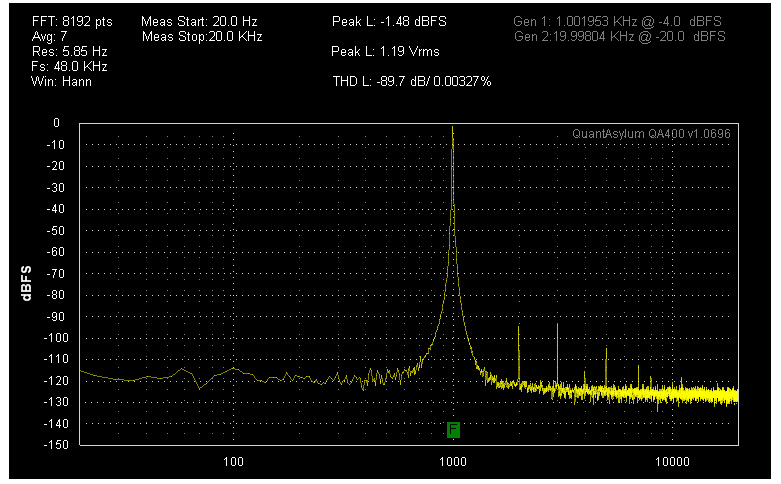The width and height of the screenshot is (781, 484).
Task: Click the 100 frequency axis label
Action: coord(233,462)
